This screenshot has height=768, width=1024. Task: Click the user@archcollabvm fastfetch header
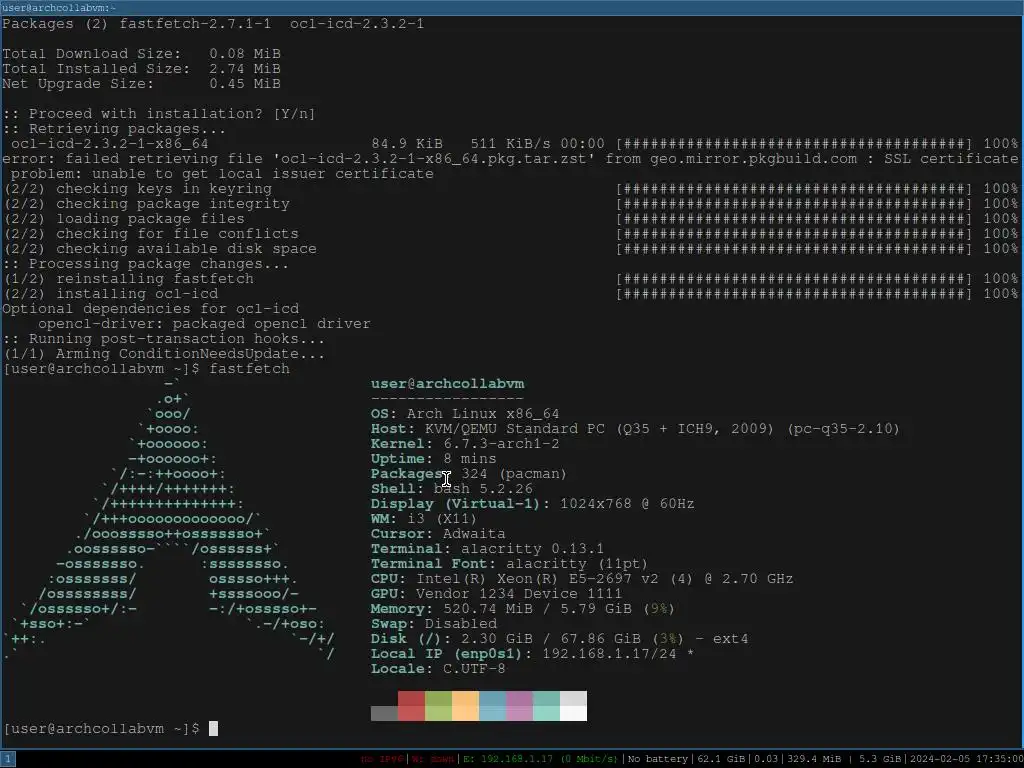click(447, 383)
